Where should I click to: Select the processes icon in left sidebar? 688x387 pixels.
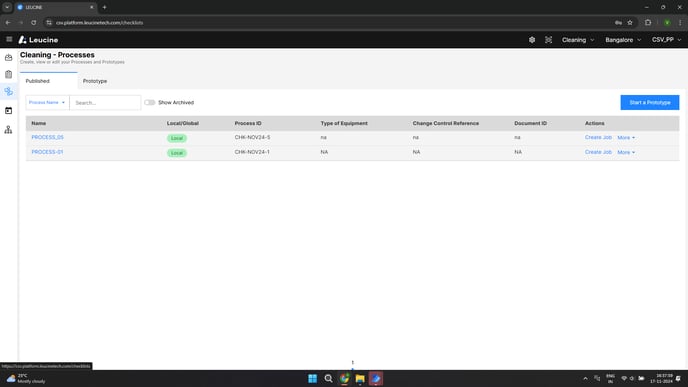click(8, 91)
